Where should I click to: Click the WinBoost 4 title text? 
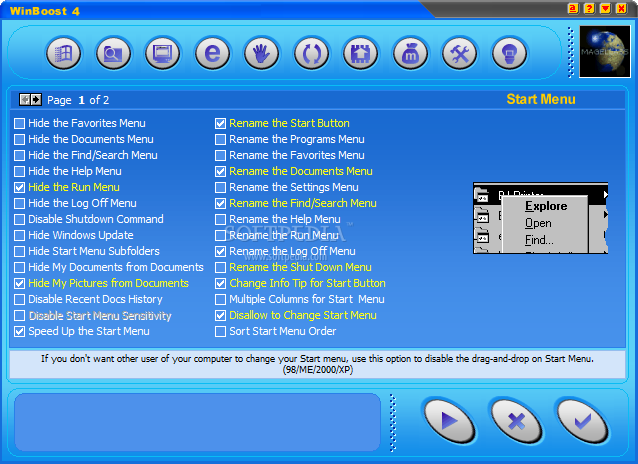click(x=45, y=11)
